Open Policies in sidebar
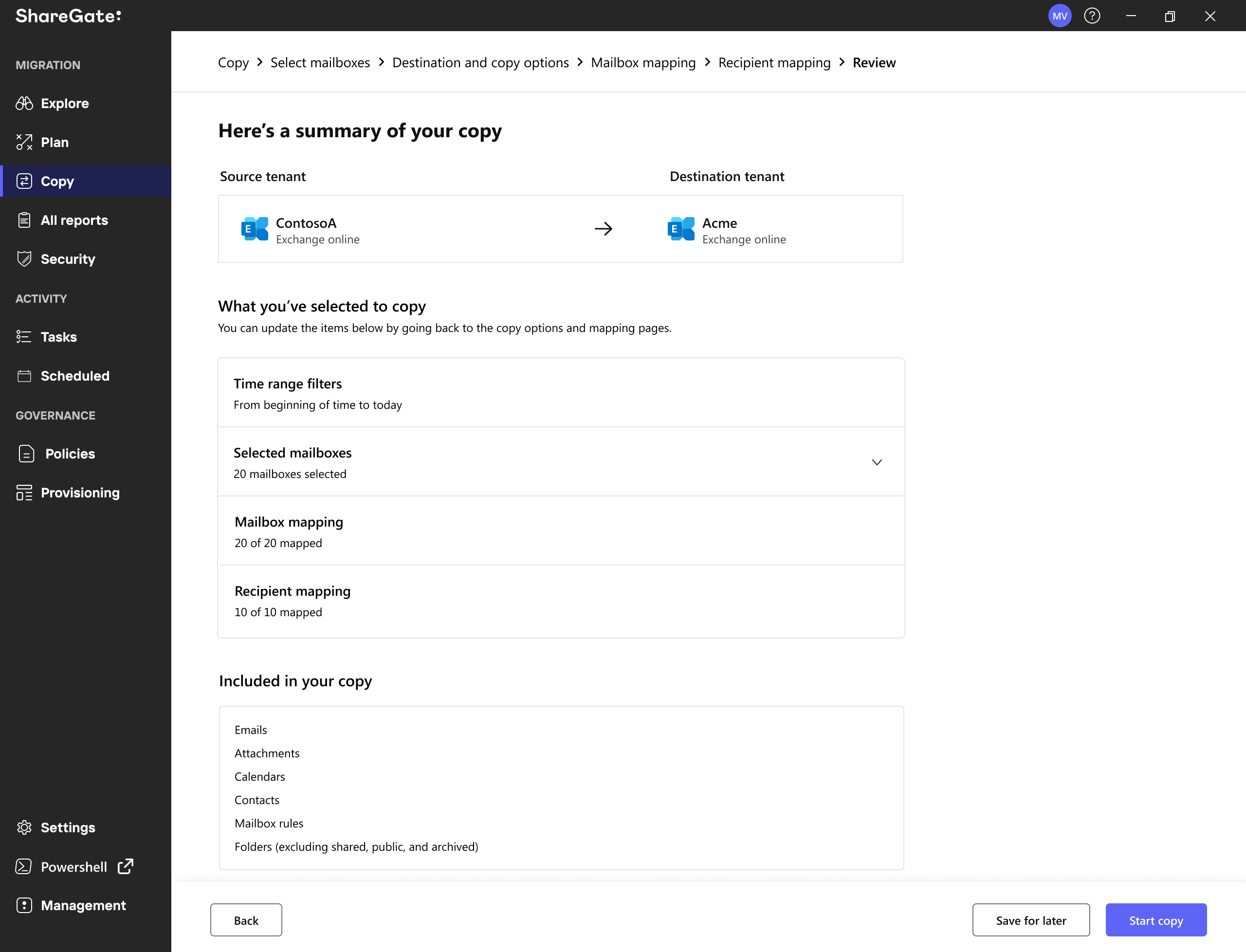 [x=86, y=453]
